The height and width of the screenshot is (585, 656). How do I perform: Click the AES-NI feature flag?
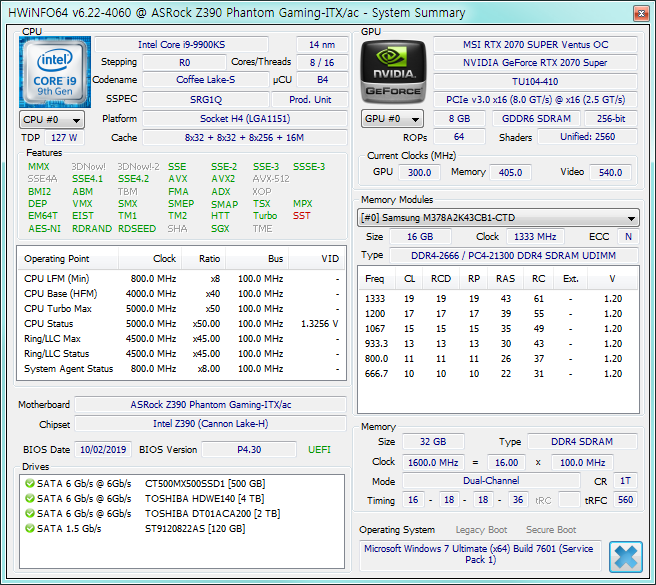pyautogui.click(x=44, y=229)
